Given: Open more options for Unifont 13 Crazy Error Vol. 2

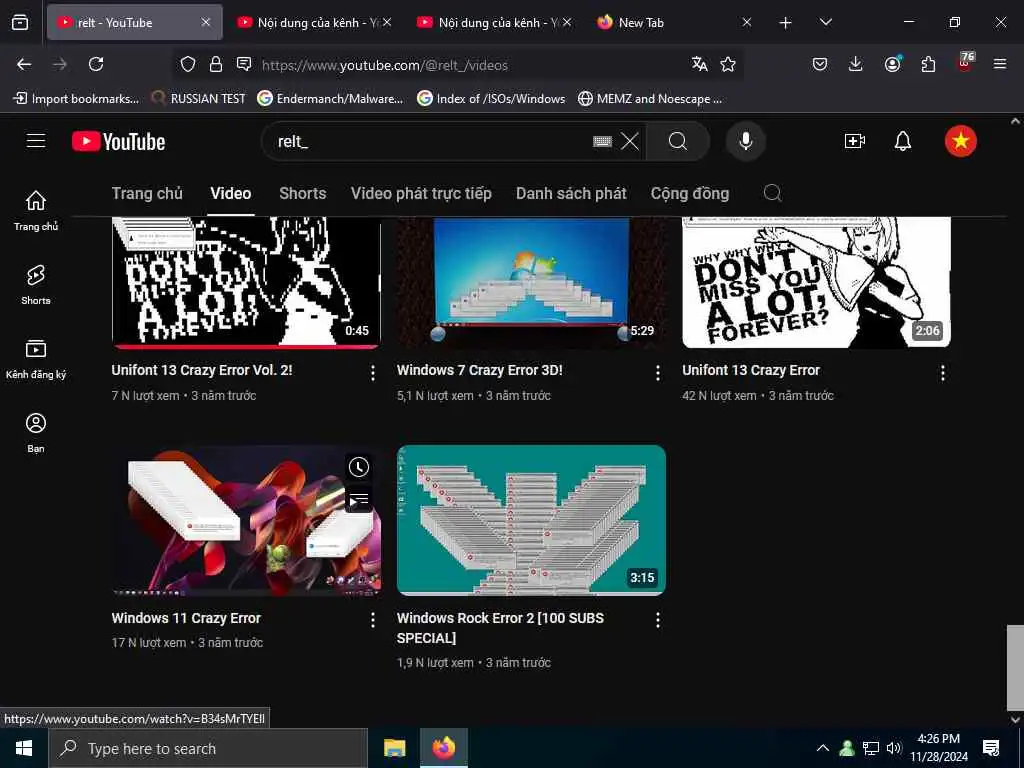Looking at the screenshot, I should [x=373, y=373].
